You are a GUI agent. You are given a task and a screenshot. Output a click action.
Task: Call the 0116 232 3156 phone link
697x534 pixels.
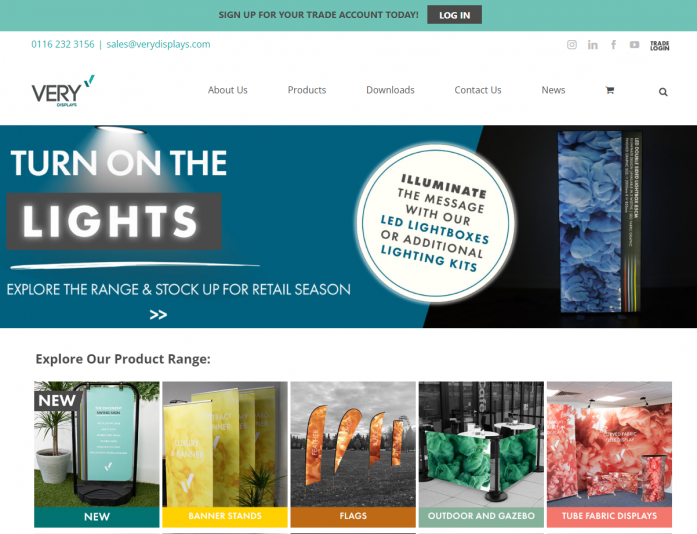point(63,44)
